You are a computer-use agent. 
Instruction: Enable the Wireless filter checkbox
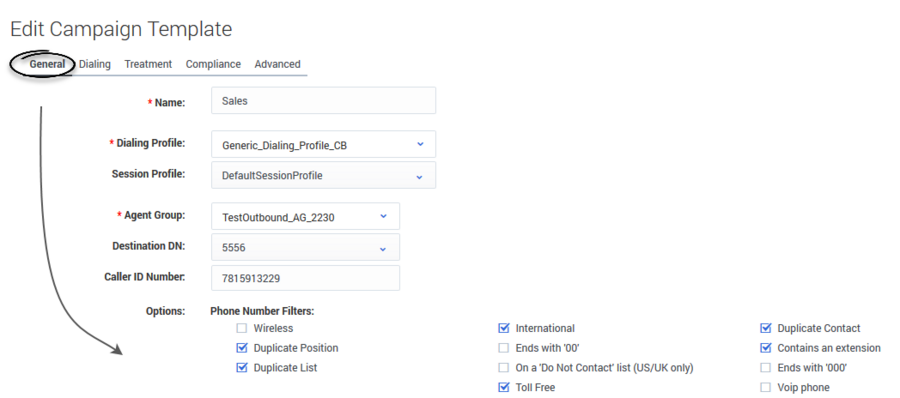pyautogui.click(x=242, y=329)
